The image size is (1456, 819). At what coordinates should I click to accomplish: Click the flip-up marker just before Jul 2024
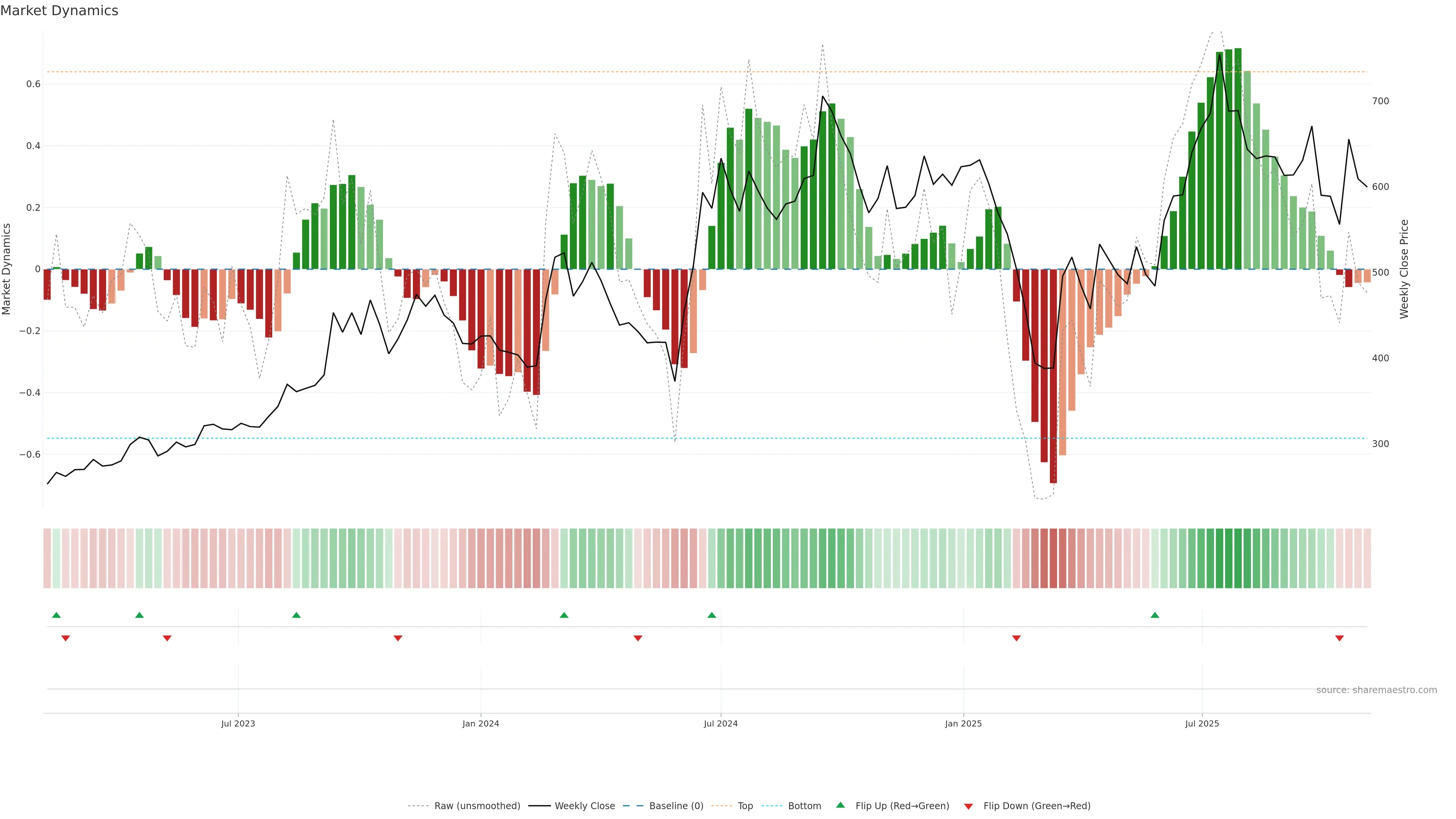tap(712, 615)
